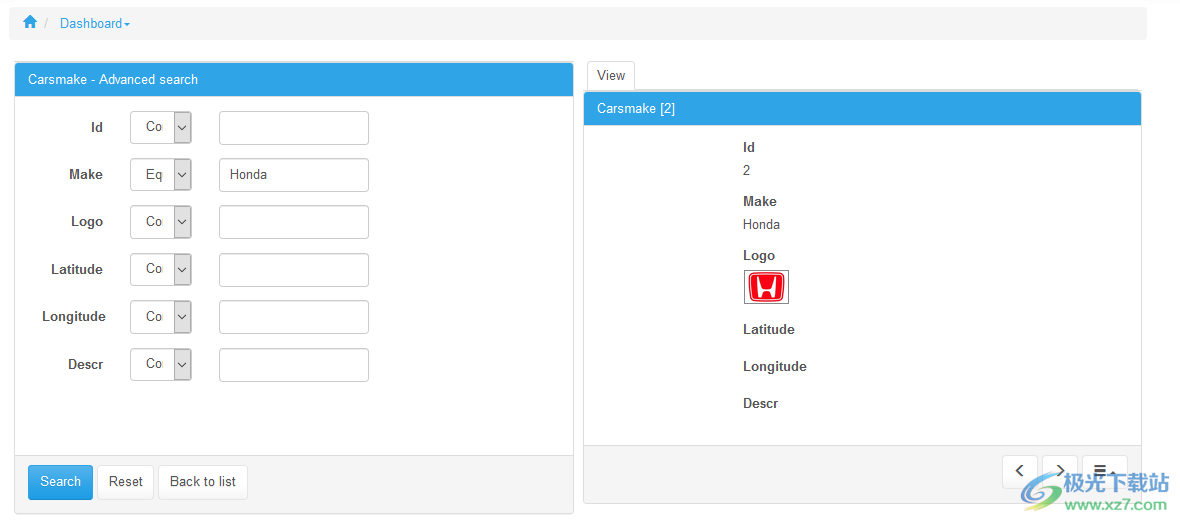Expand the Latitude operator dropdown

(x=161, y=269)
